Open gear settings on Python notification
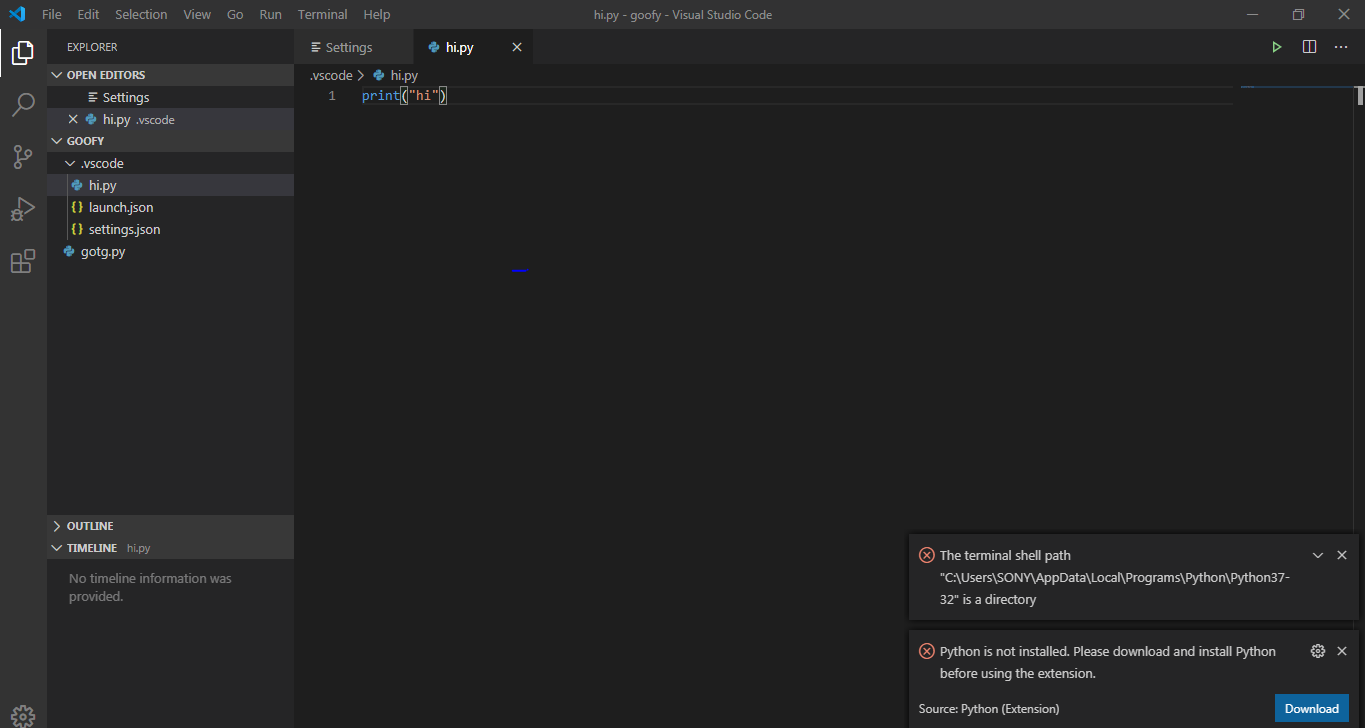This screenshot has height=728, width=1365. pos(1318,651)
